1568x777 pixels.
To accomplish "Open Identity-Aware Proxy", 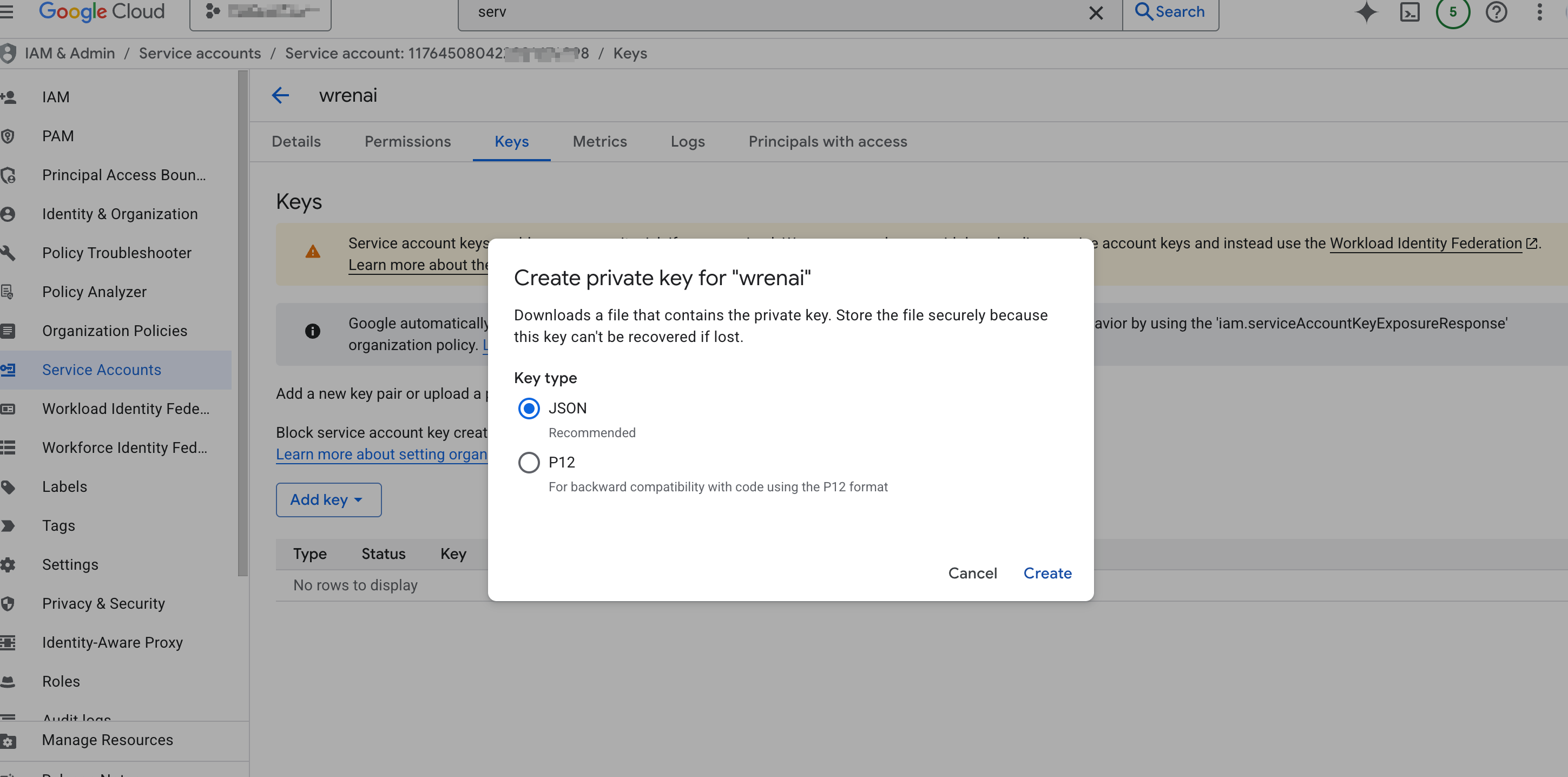I will coord(113,642).
